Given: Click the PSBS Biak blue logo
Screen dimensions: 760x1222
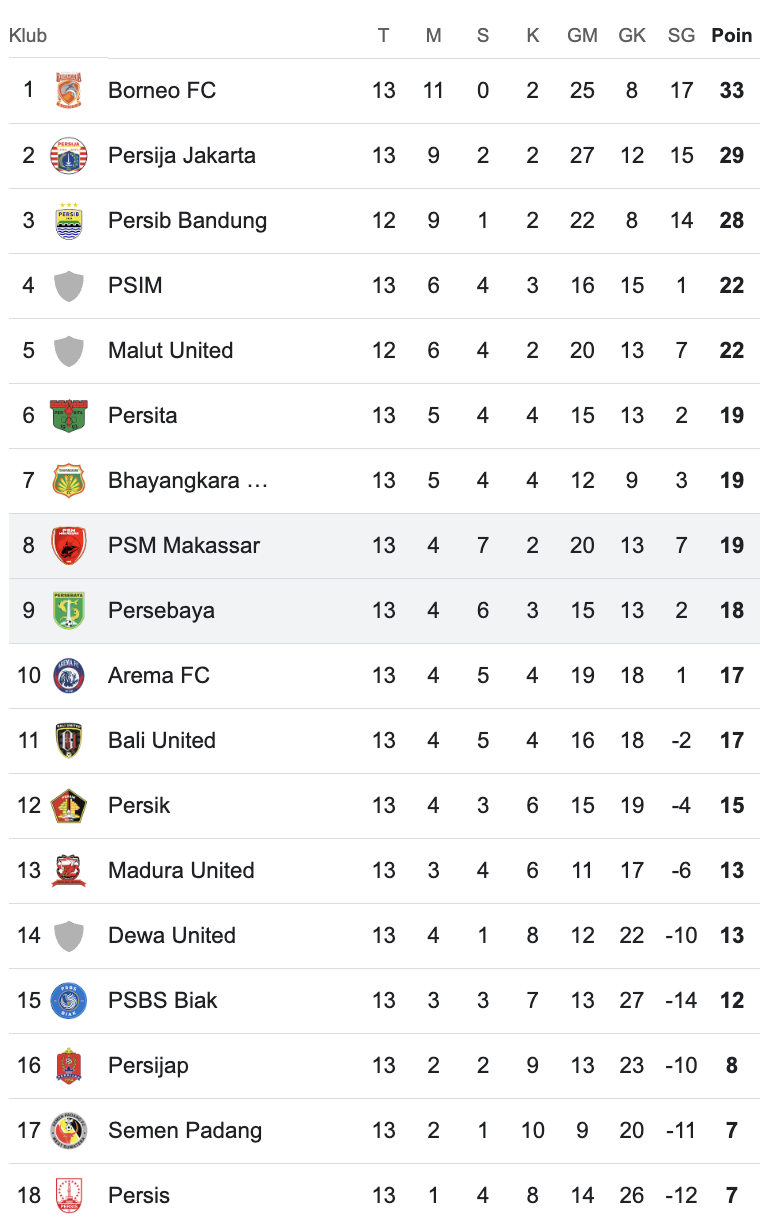Looking at the screenshot, I should pos(69,1000).
